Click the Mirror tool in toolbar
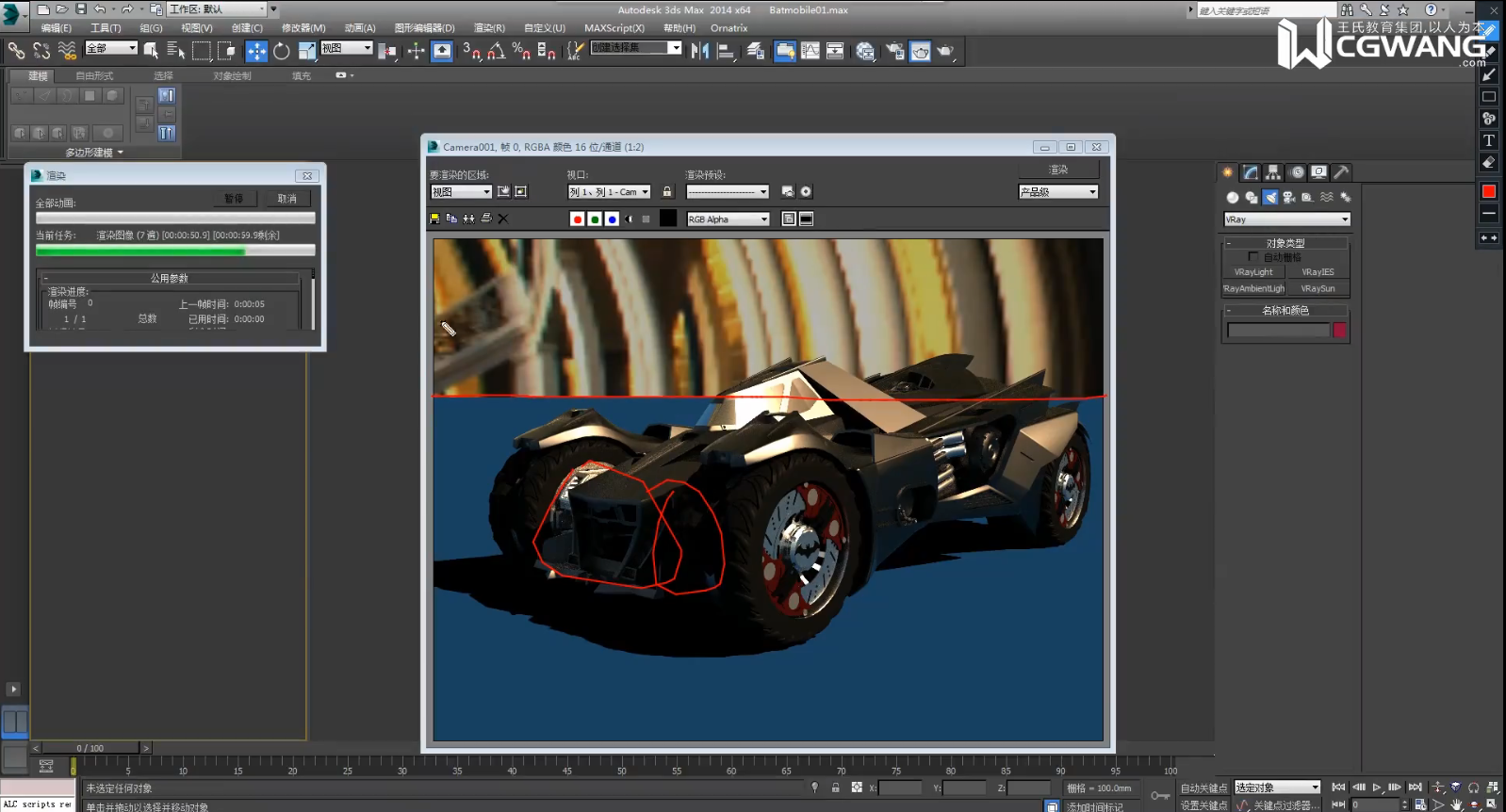 point(699,51)
